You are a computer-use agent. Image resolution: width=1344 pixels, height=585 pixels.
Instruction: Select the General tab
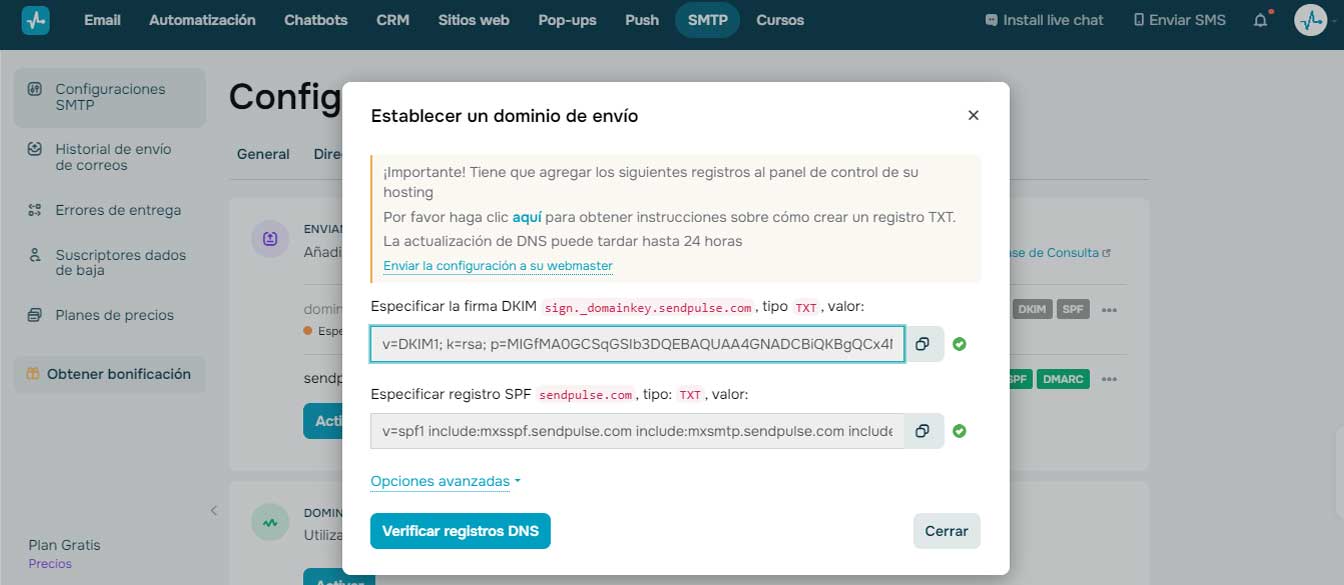coord(263,154)
